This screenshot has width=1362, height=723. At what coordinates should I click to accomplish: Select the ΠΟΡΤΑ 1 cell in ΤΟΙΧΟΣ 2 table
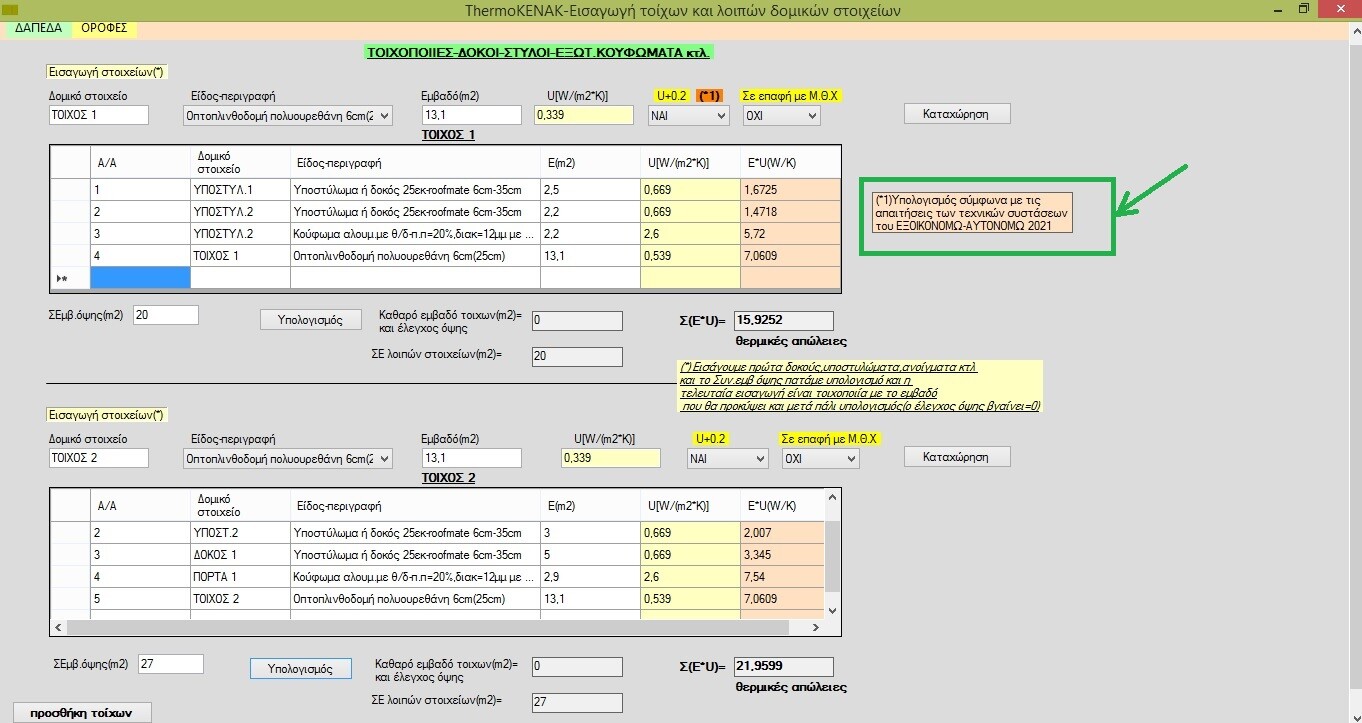pyautogui.click(x=239, y=577)
